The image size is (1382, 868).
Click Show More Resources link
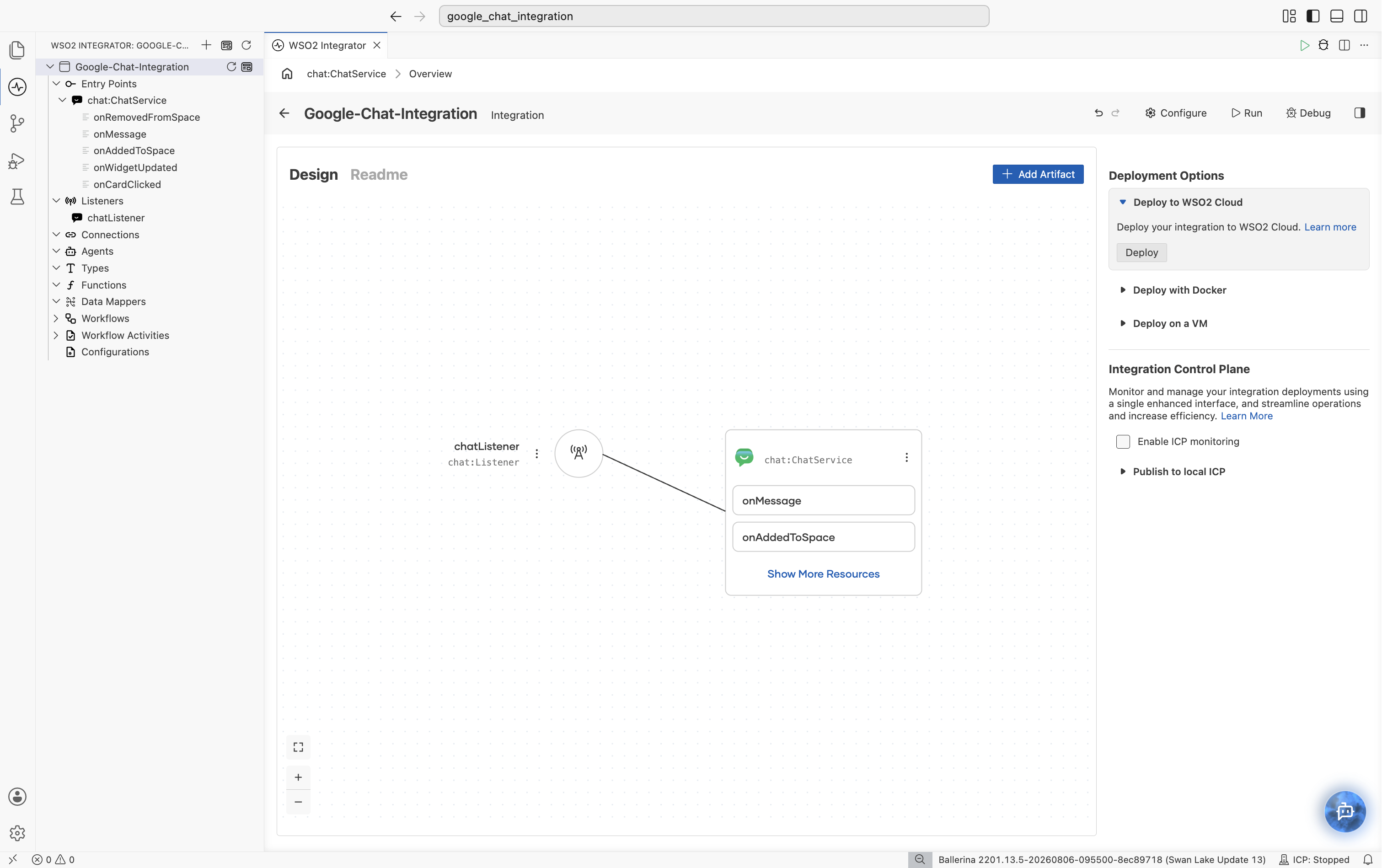tap(823, 573)
